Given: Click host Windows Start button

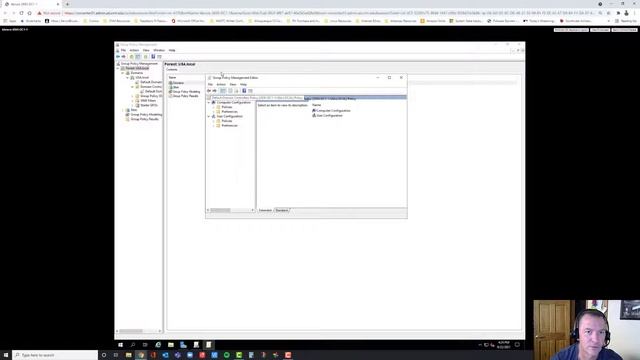Looking at the screenshot, I should click(6, 355).
